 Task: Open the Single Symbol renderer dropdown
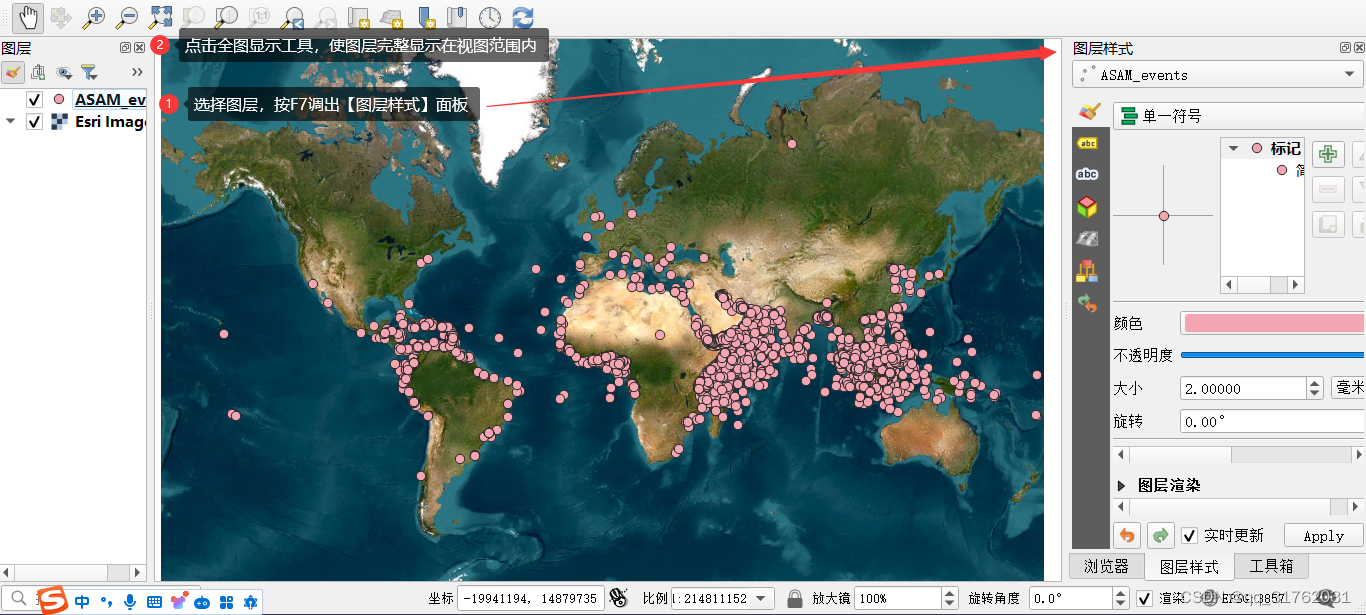tap(1238, 116)
